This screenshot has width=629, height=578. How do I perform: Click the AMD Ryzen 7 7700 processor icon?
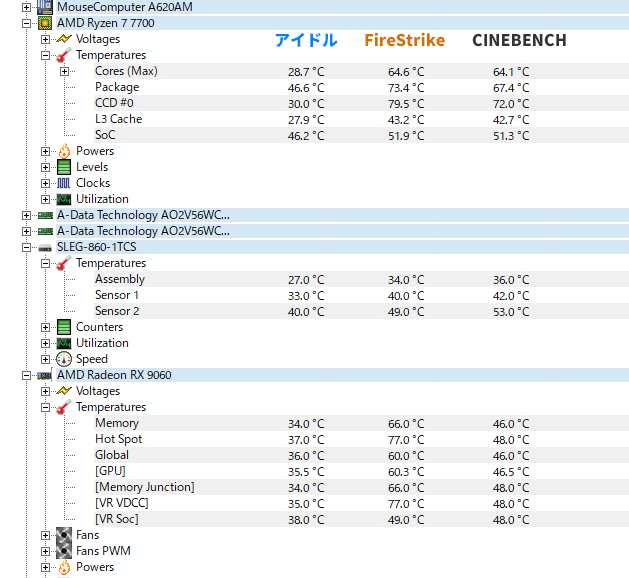tap(45, 23)
